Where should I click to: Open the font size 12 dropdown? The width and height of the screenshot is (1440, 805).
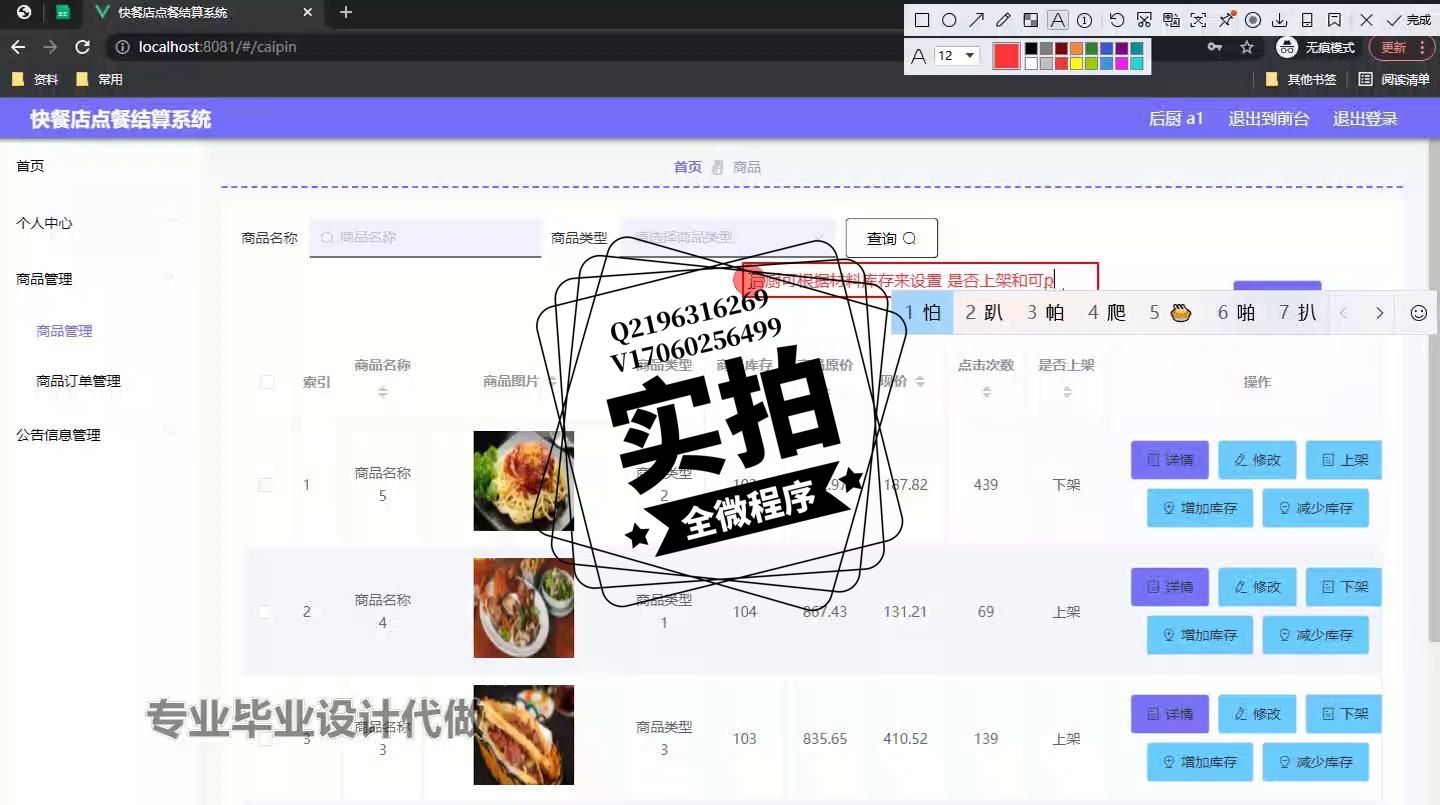(x=957, y=56)
